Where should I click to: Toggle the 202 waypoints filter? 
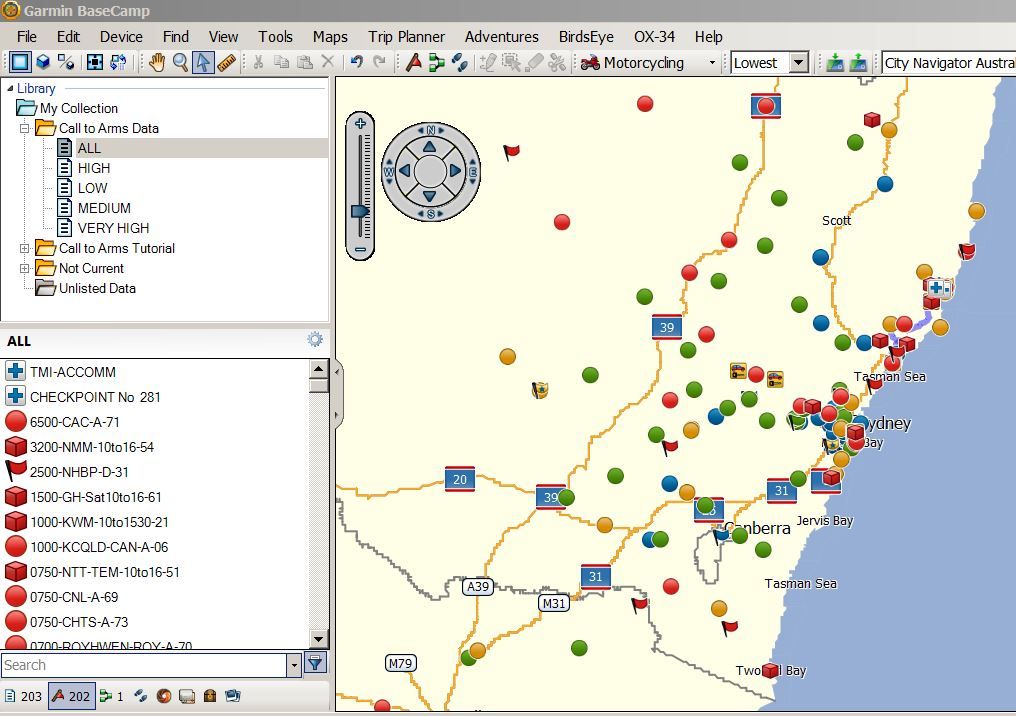click(x=71, y=696)
